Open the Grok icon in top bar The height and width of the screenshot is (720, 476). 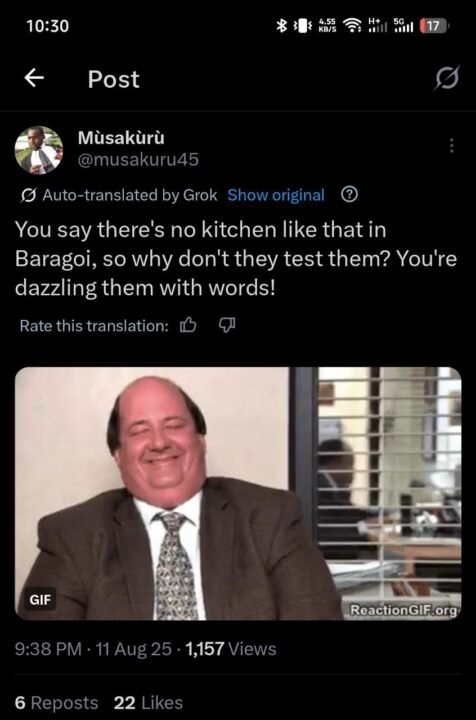pyautogui.click(x=447, y=78)
